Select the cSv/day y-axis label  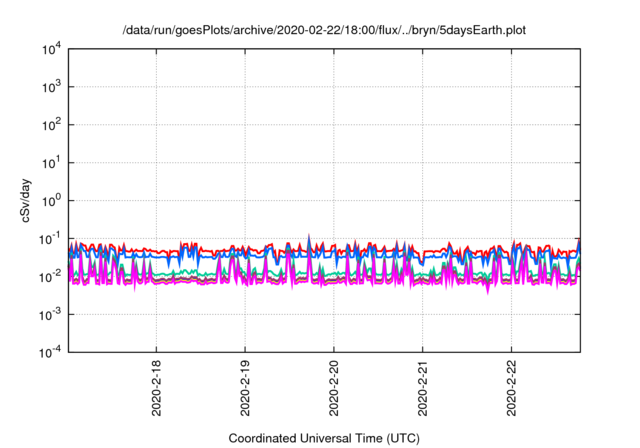tap(25, 200)
